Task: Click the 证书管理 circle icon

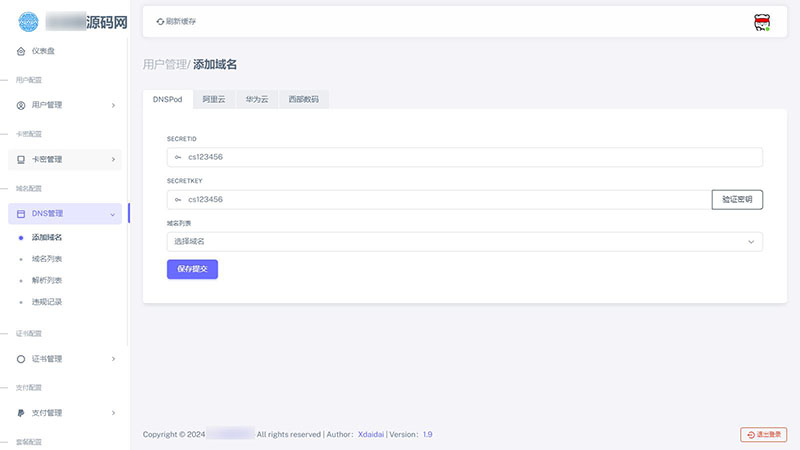Action: (x=21, y=359)
